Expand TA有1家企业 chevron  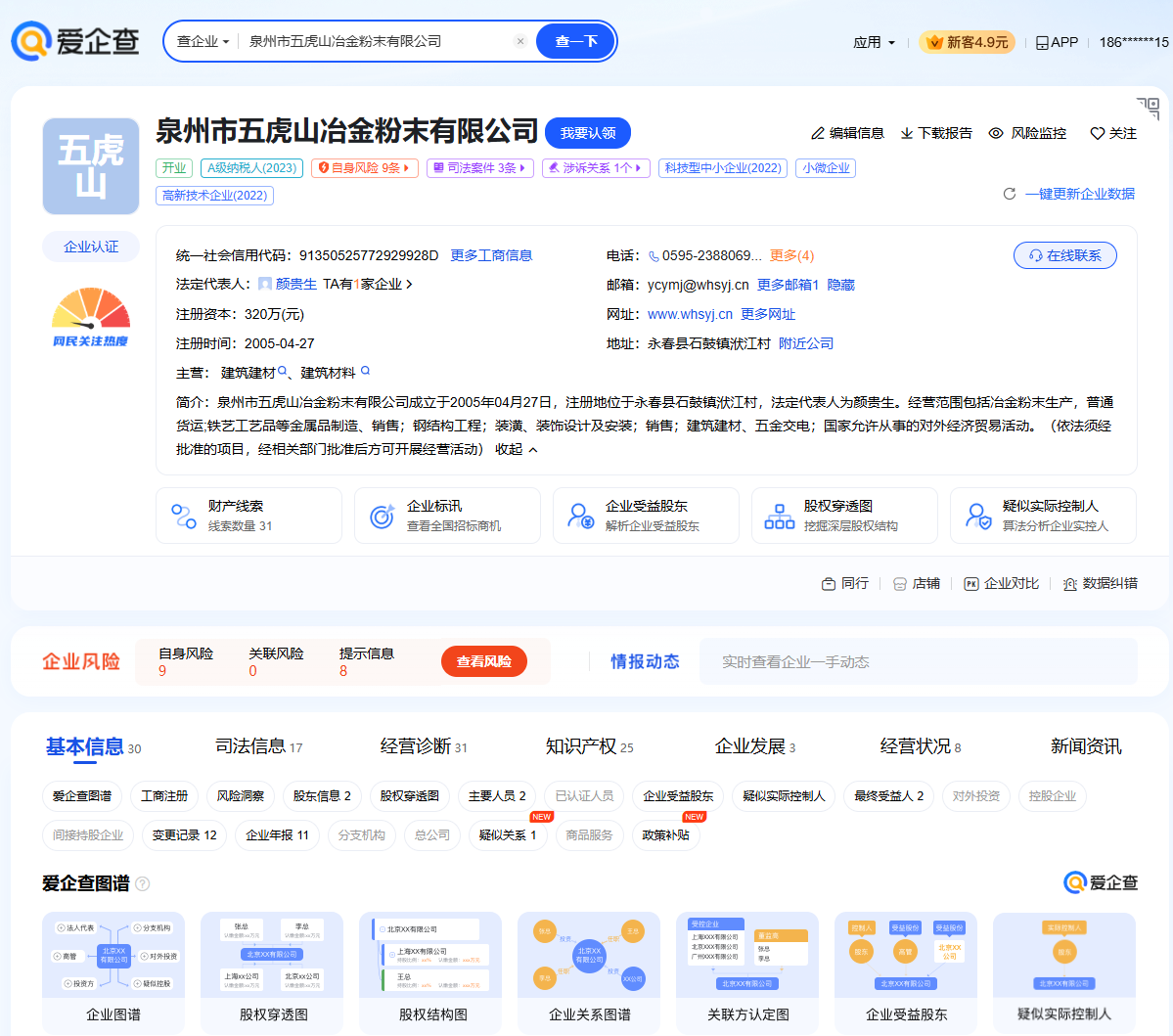[409, 285]
